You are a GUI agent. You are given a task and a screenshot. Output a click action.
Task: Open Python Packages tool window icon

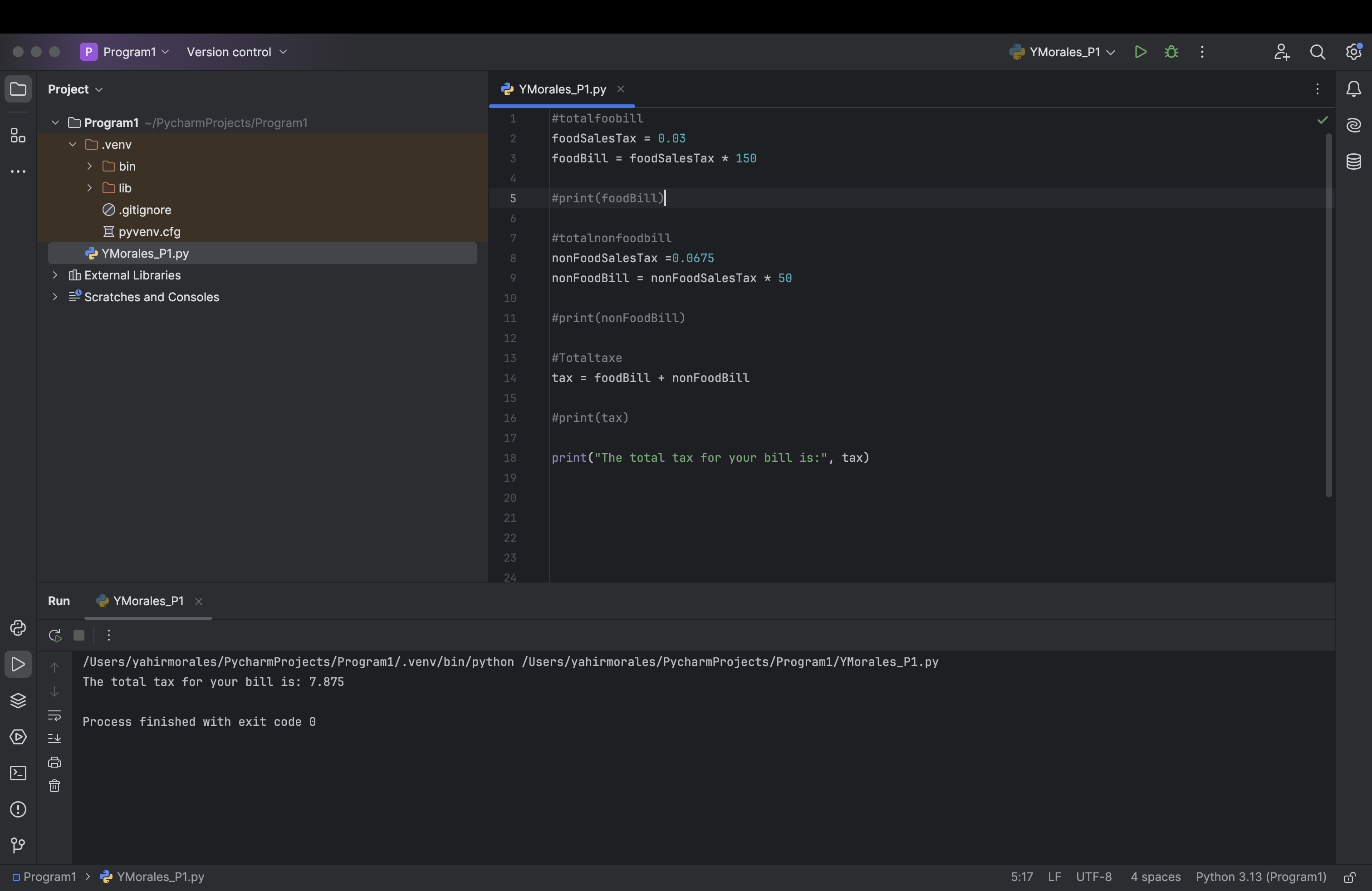tap(18, 701)
